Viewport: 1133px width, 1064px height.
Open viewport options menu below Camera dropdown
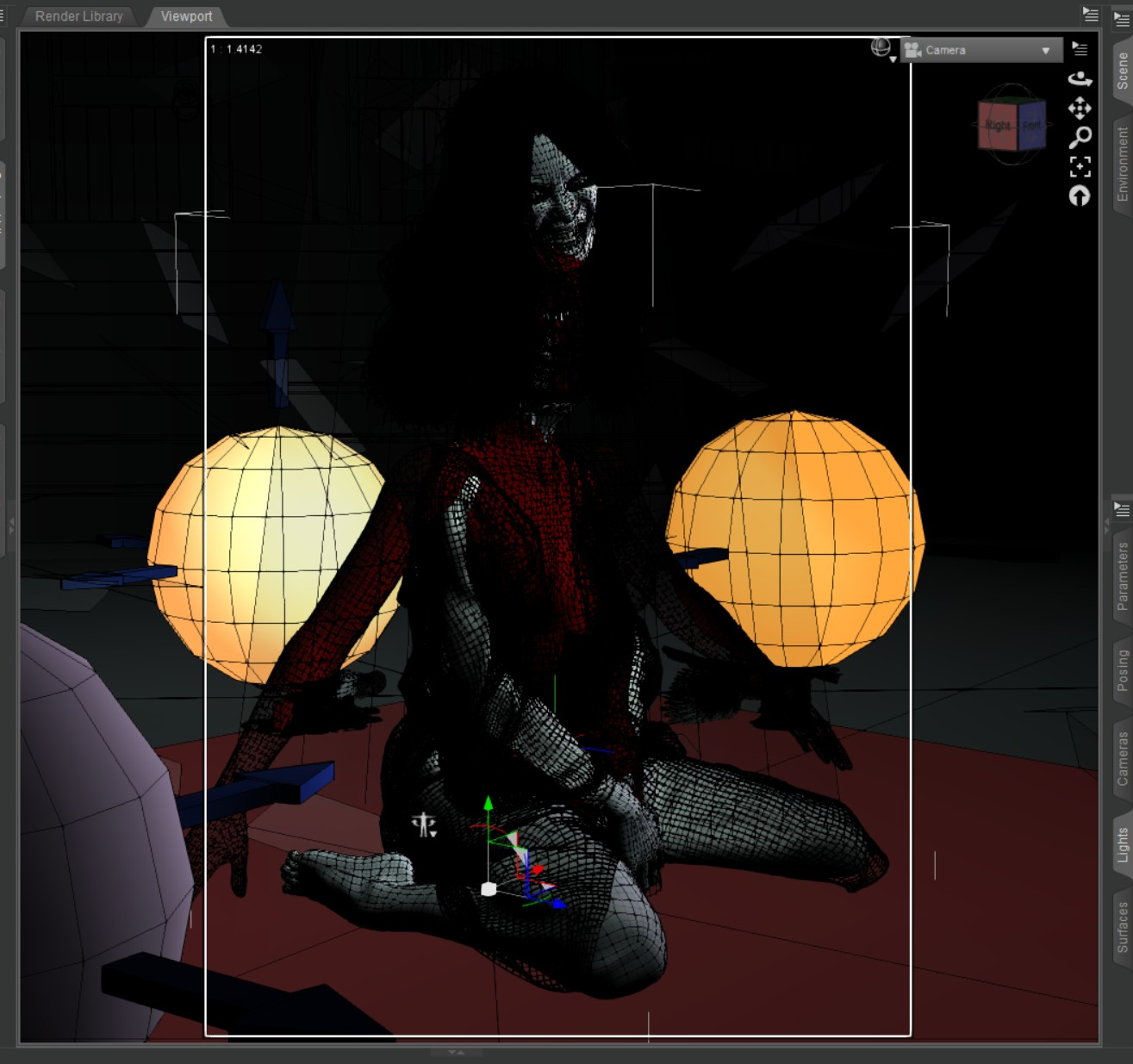(x=1080, y=48)
